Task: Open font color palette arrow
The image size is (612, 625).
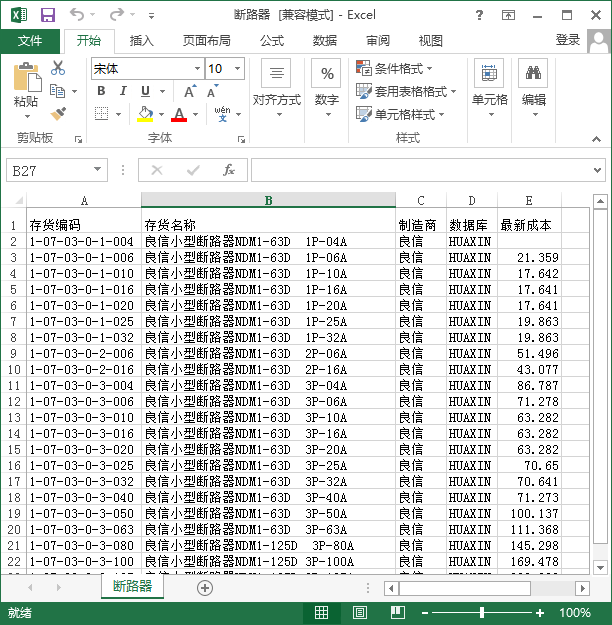Action: [195, 114]
